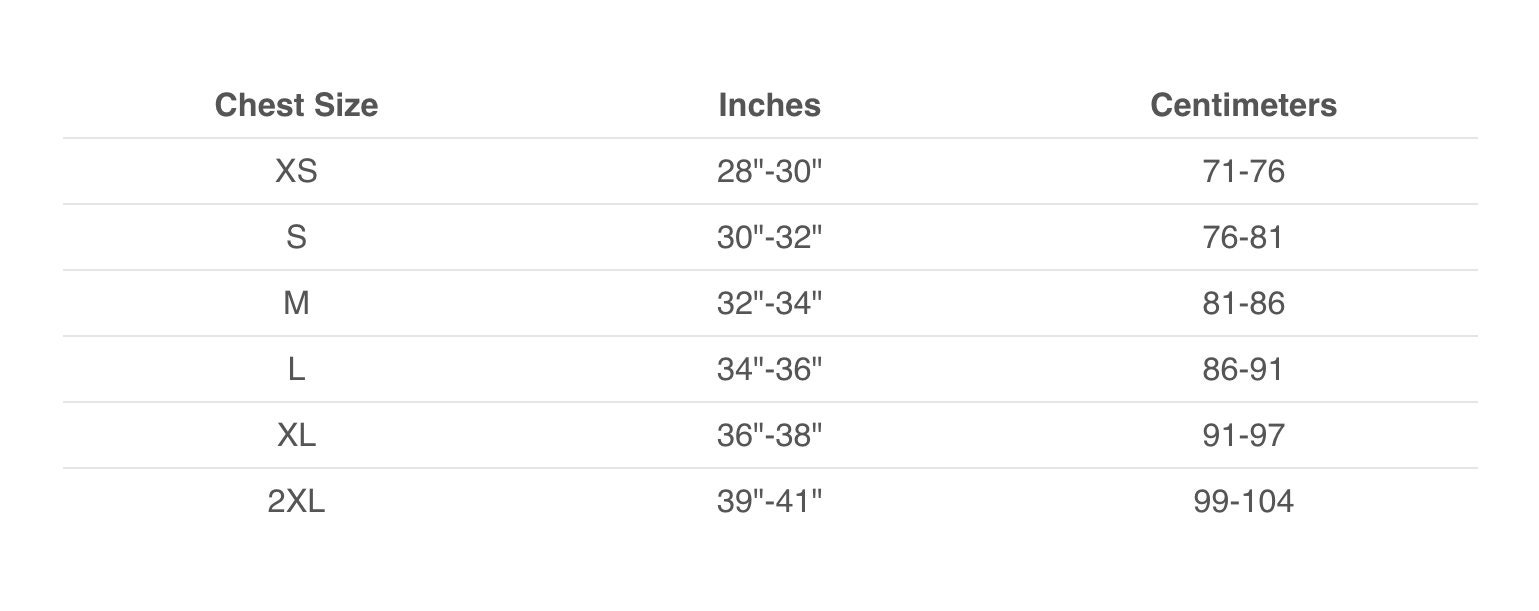Click the 71-76 centimeters value

(1243, 171)
